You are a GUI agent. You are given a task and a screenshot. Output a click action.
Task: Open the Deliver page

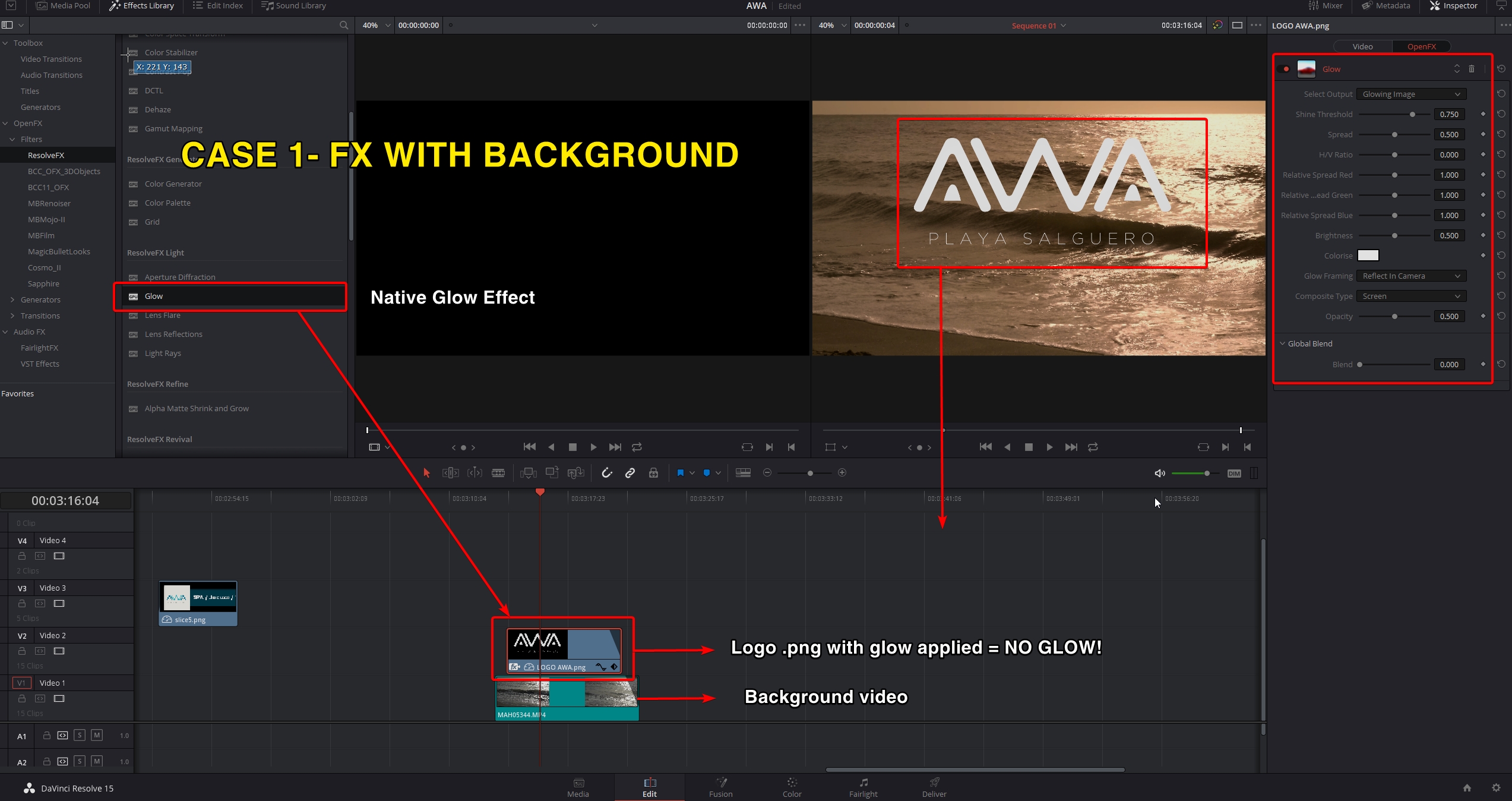coord(934,787)
